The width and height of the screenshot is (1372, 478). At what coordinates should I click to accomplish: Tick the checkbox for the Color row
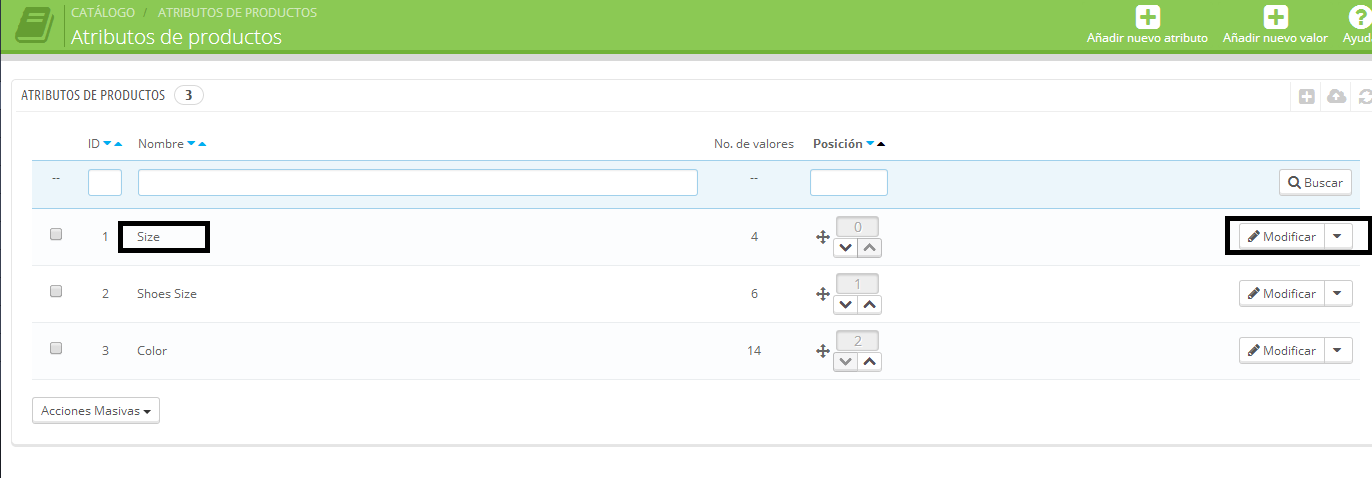[56, 348]
